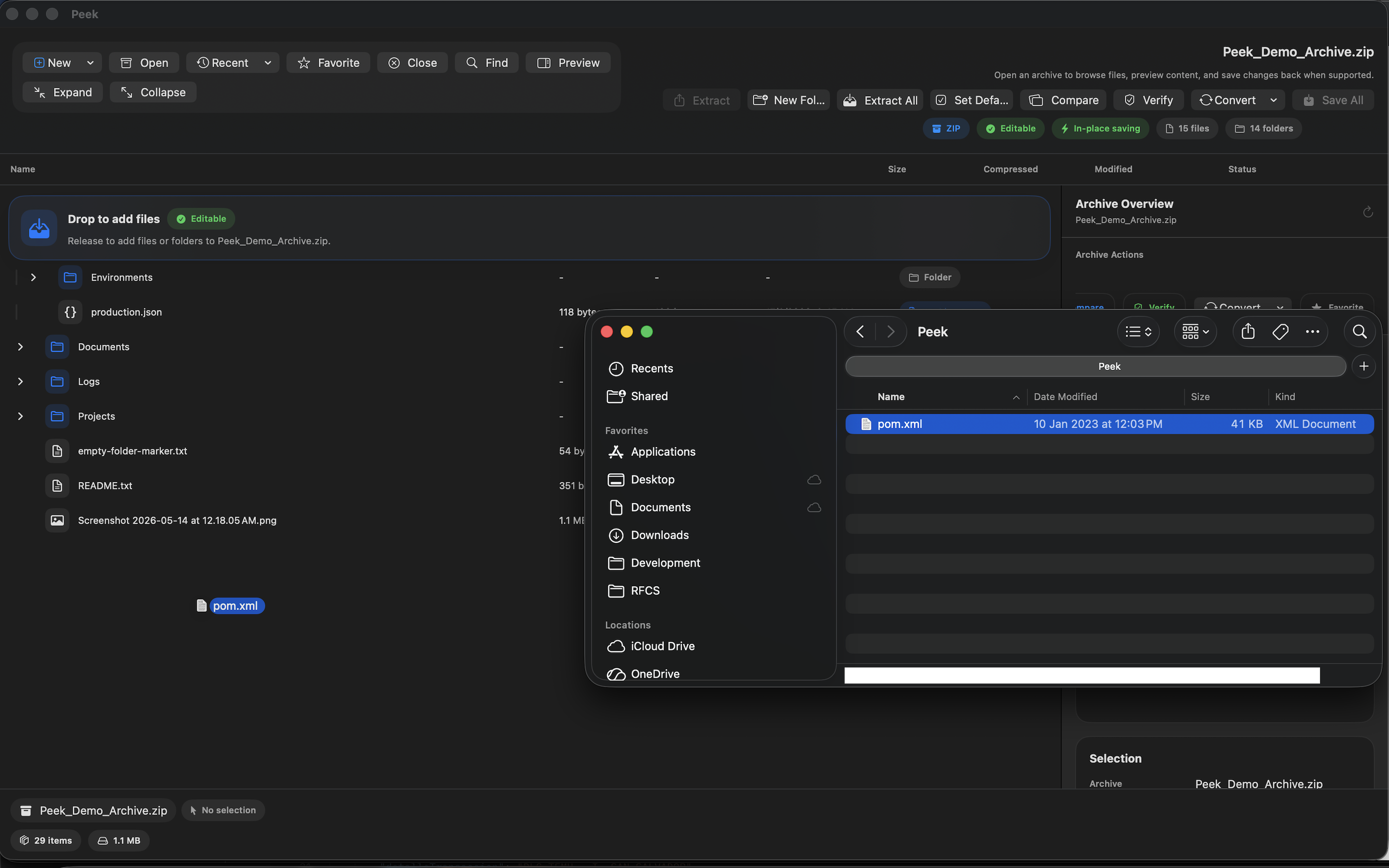The width and height of the screenshot is (1389, 868).
Task: Click the refresh icon in Archive Overview
Action: [x=1368, y=212]
